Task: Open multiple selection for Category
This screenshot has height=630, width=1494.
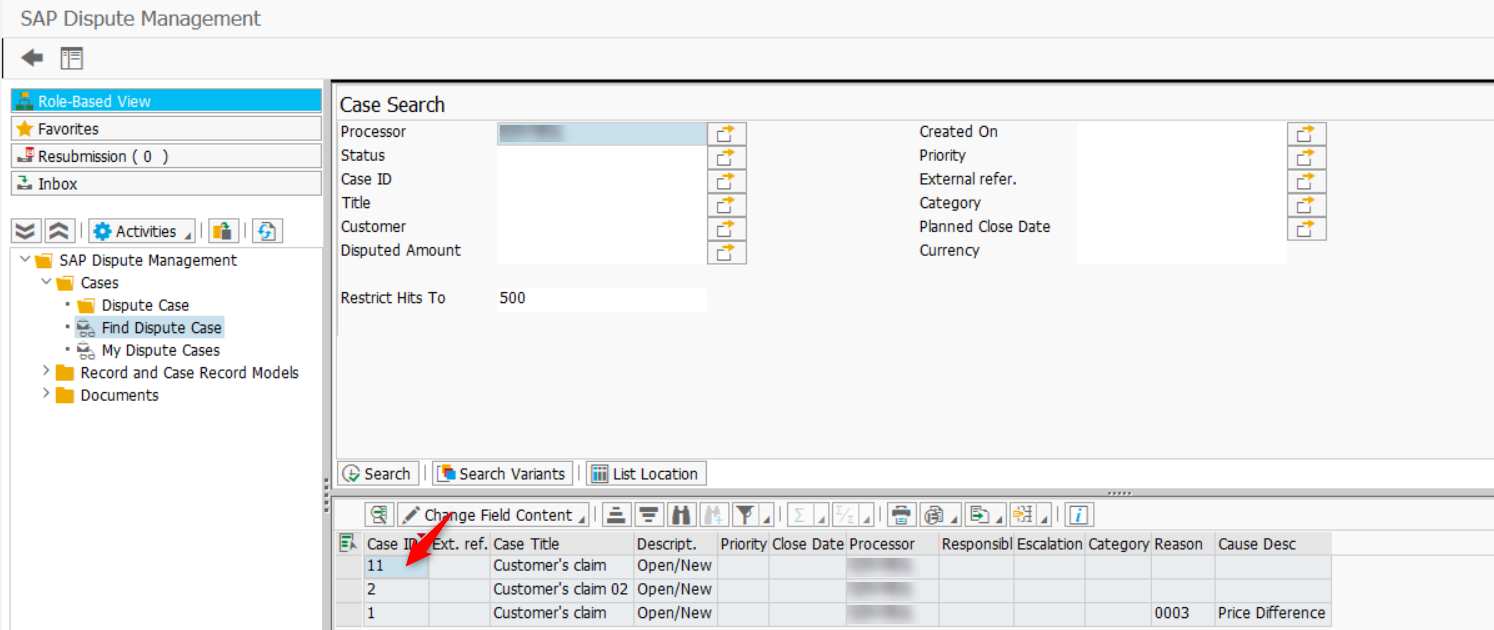Action: tap(1306, 205)
